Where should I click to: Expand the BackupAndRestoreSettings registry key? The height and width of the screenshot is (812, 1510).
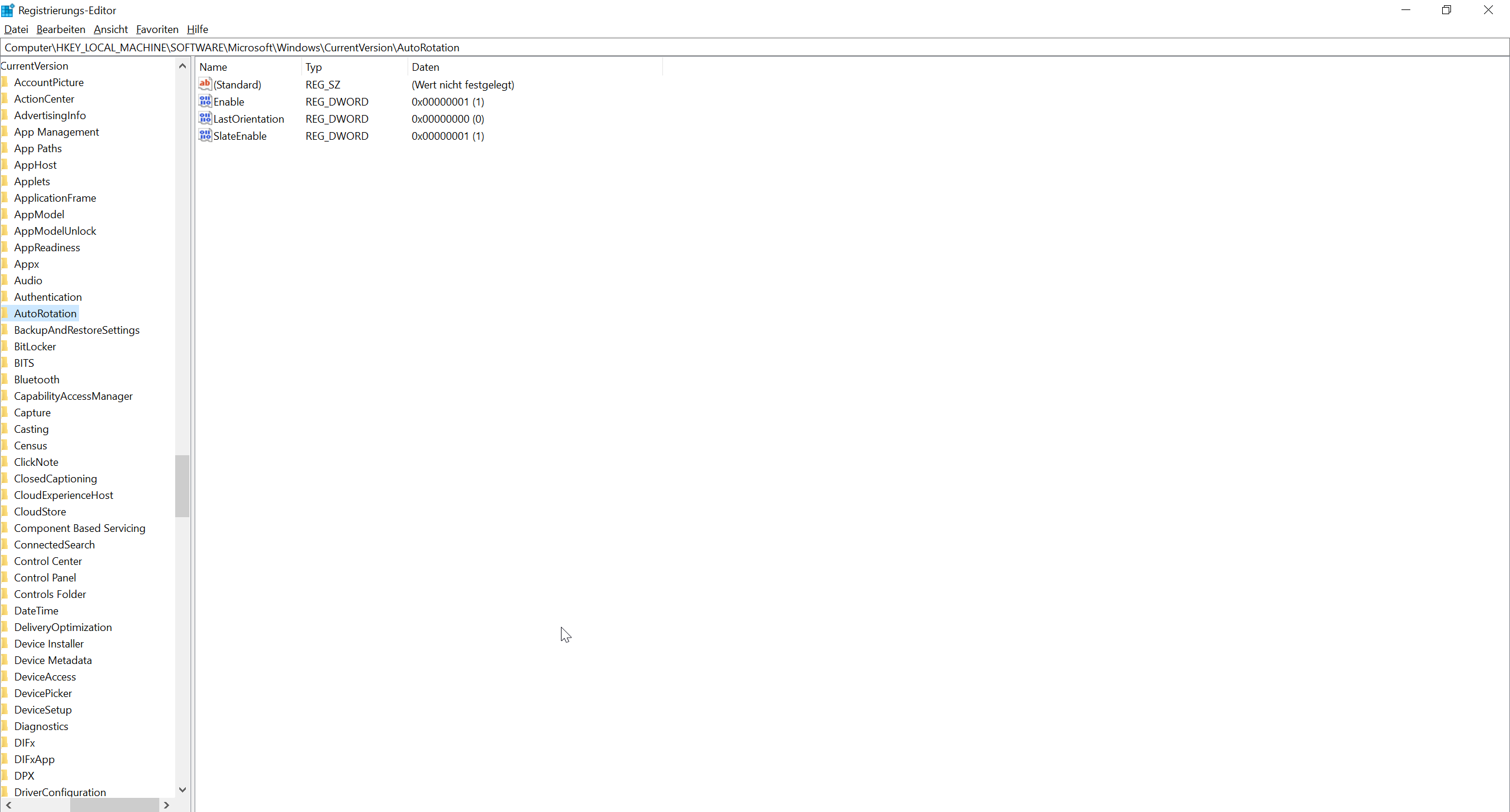click(77, 330)
